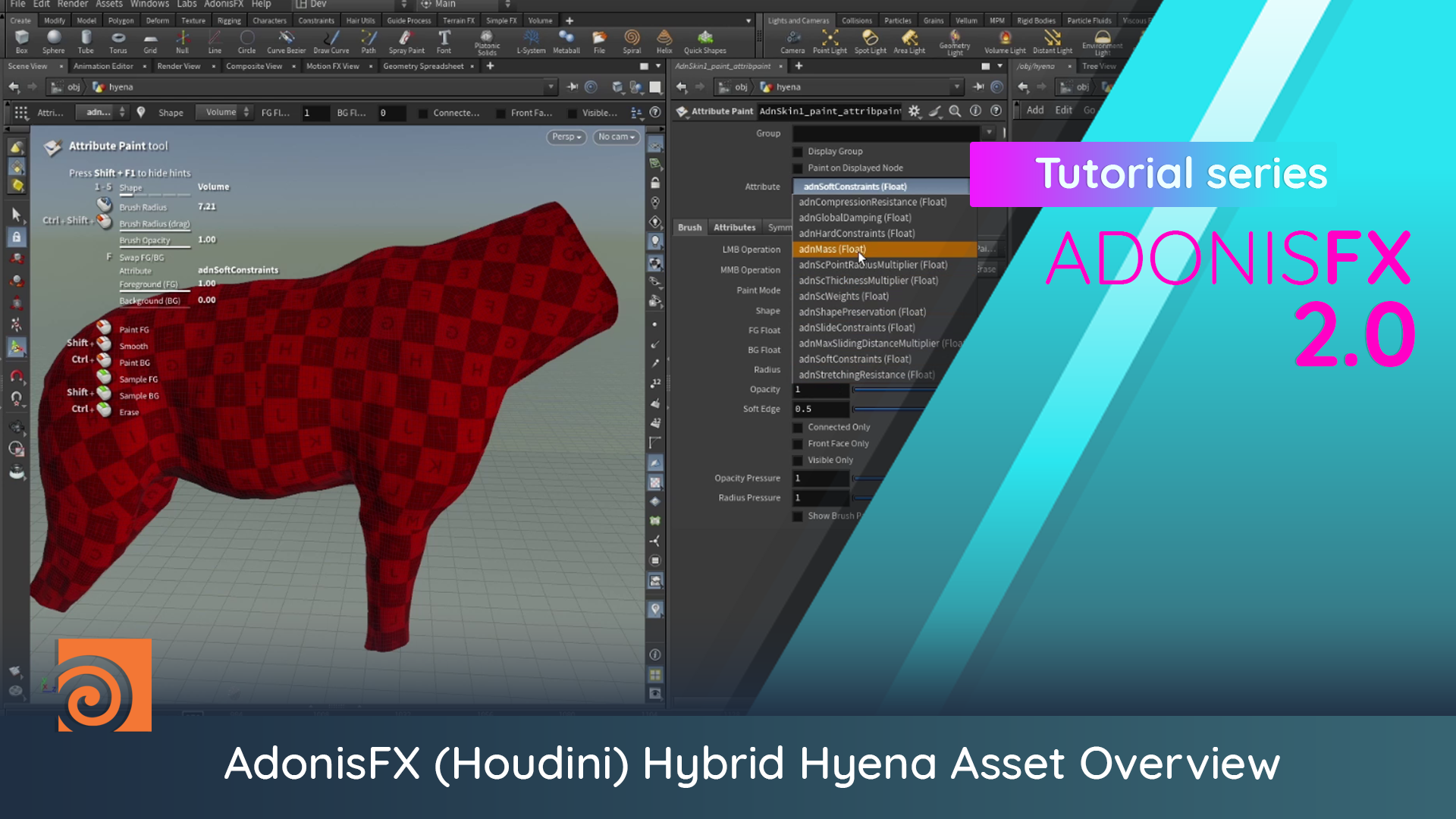Toggle the Secure Selection lock in left toolbar
The width and height of the screenshot is (1456, 819).
tap(16, 237)
